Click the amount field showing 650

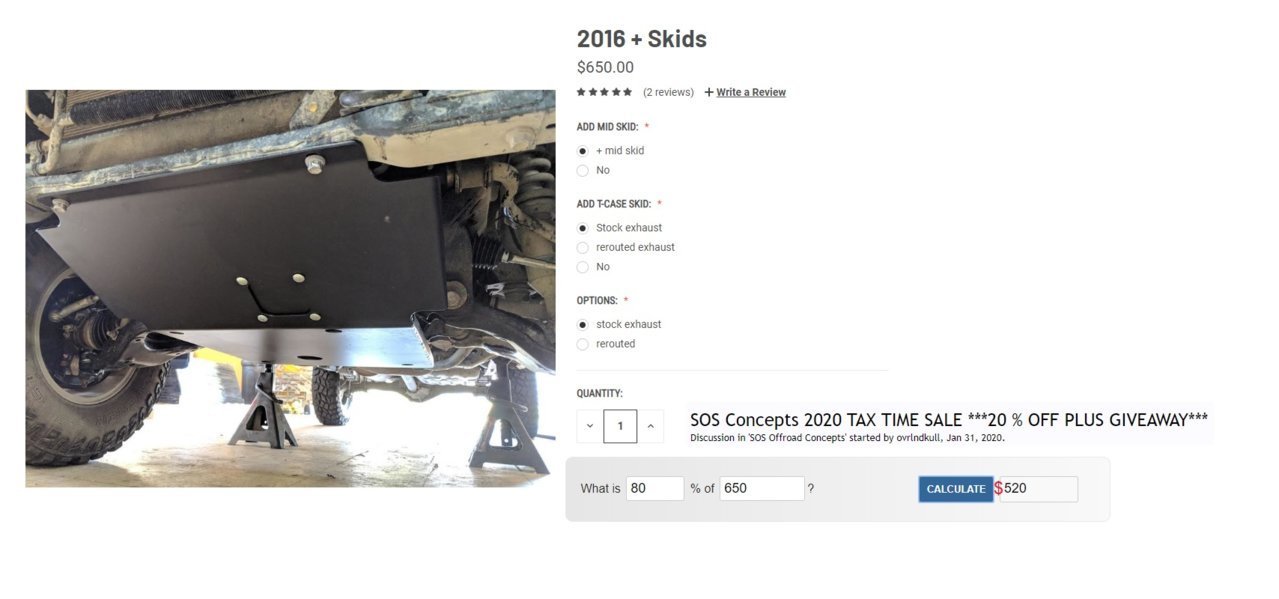click(x=762, y=489)
